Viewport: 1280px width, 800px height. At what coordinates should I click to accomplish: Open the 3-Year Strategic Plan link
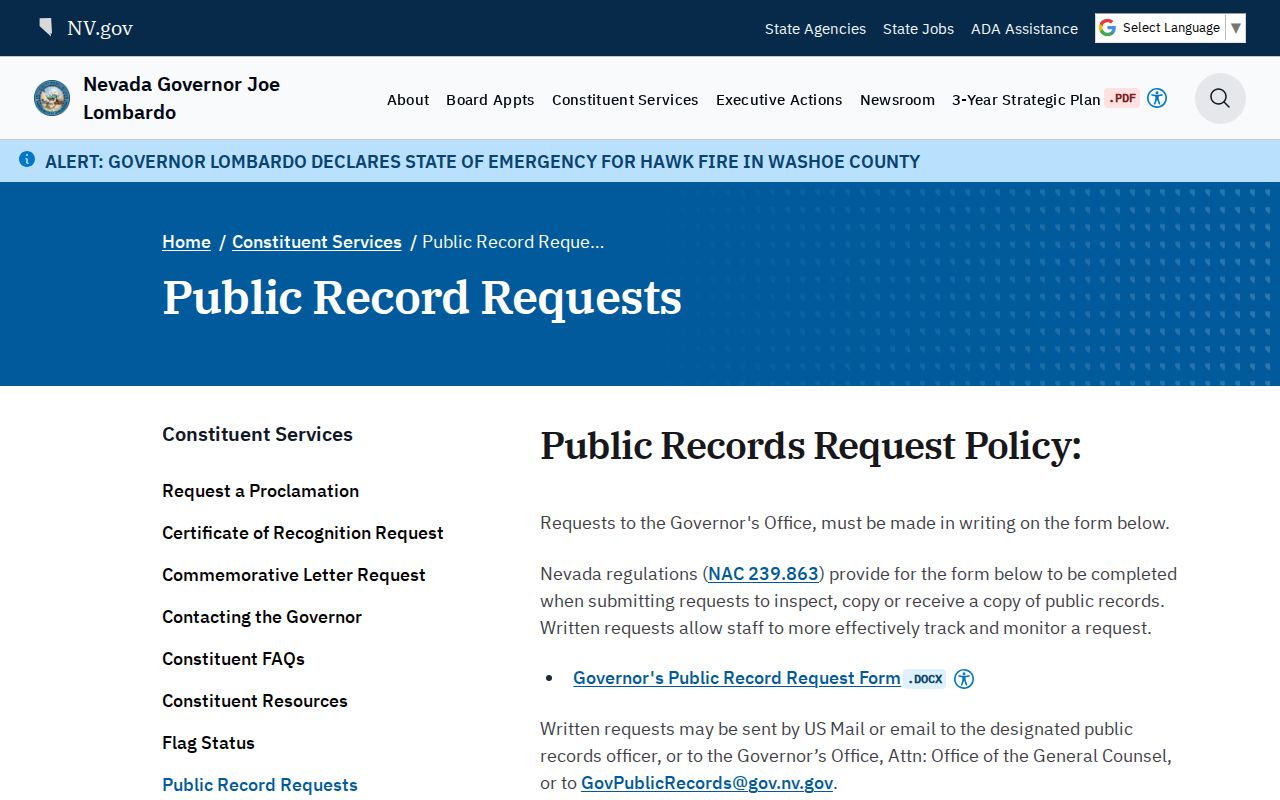(1026, 100)
